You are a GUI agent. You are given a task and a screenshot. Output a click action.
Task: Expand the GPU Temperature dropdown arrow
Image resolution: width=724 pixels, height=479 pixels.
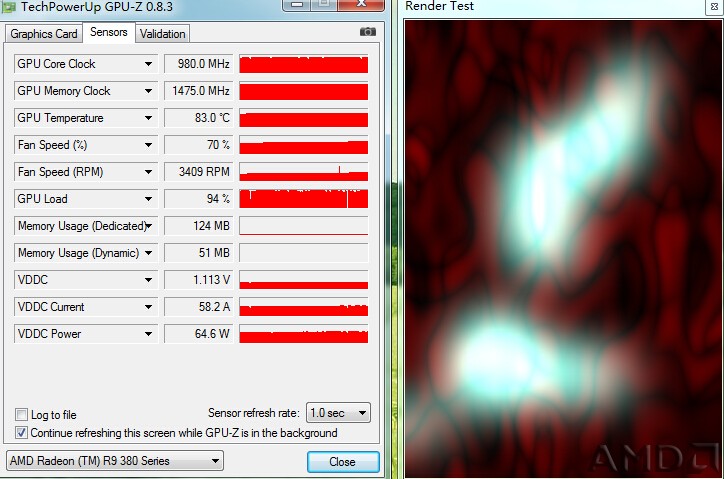pyautogui.click(x=148, y=118)
